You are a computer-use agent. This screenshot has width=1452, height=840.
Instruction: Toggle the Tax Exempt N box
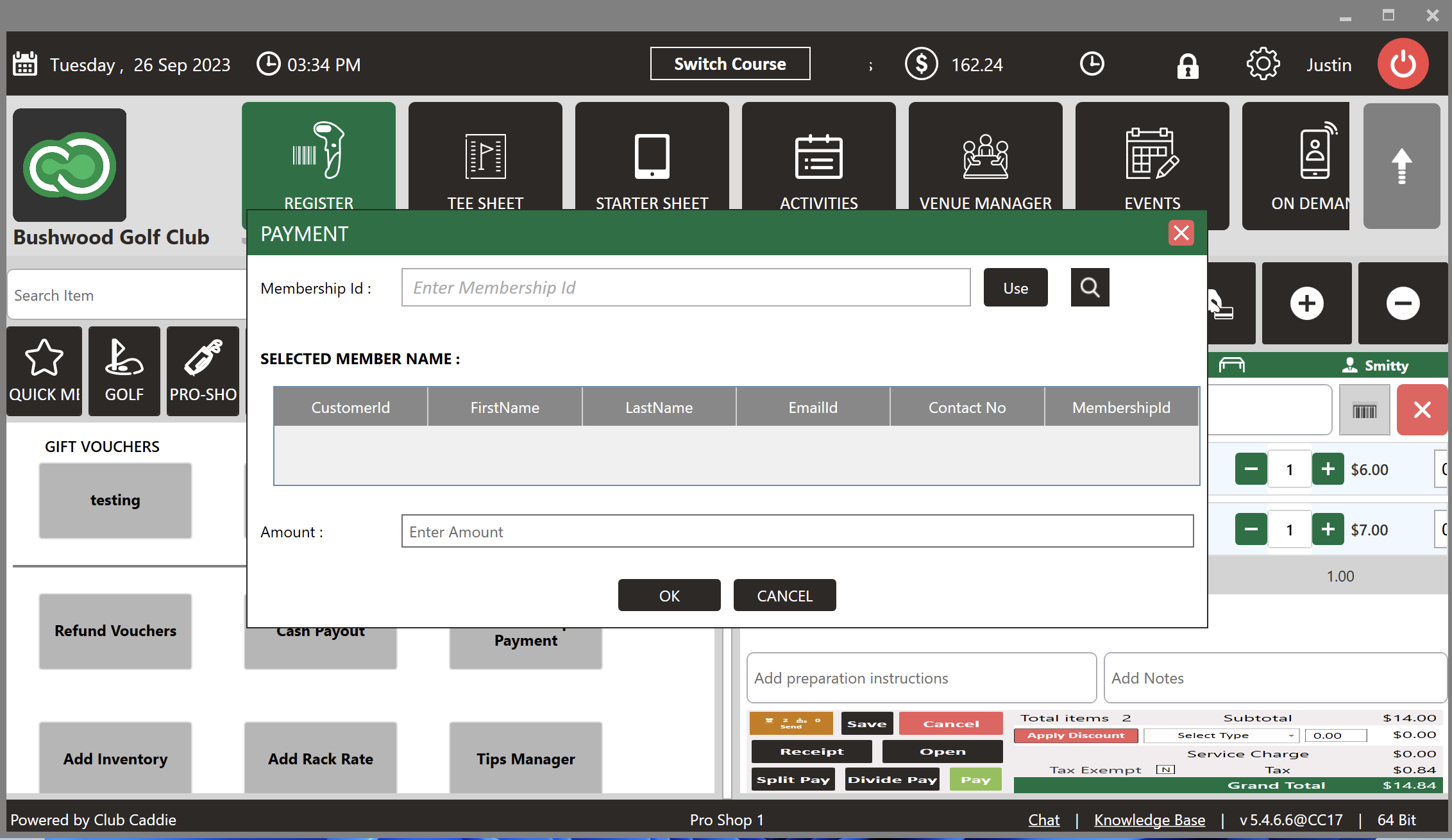pos(1165,769)
